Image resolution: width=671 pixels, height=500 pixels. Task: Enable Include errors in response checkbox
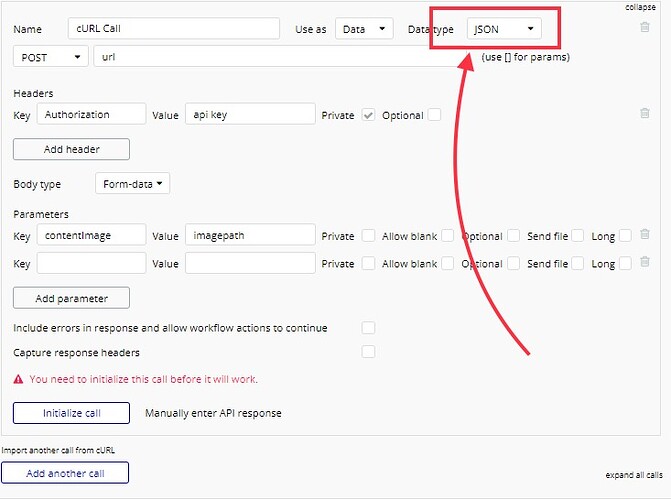(x=368, y=328)
